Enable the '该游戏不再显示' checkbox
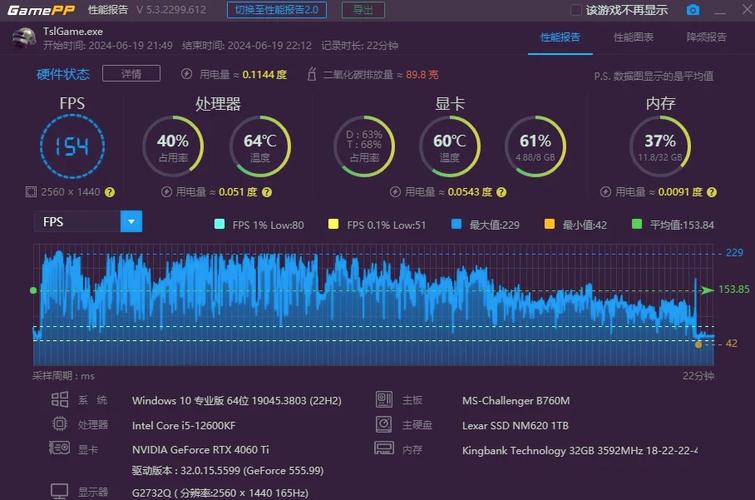This screenshot has height=500, width=755. [x=576, y=10]
